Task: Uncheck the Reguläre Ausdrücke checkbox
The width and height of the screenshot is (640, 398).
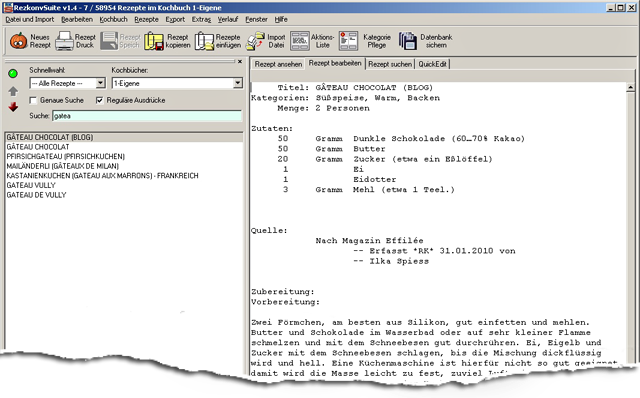Action: pyautogui.click(x=100, y=100)
